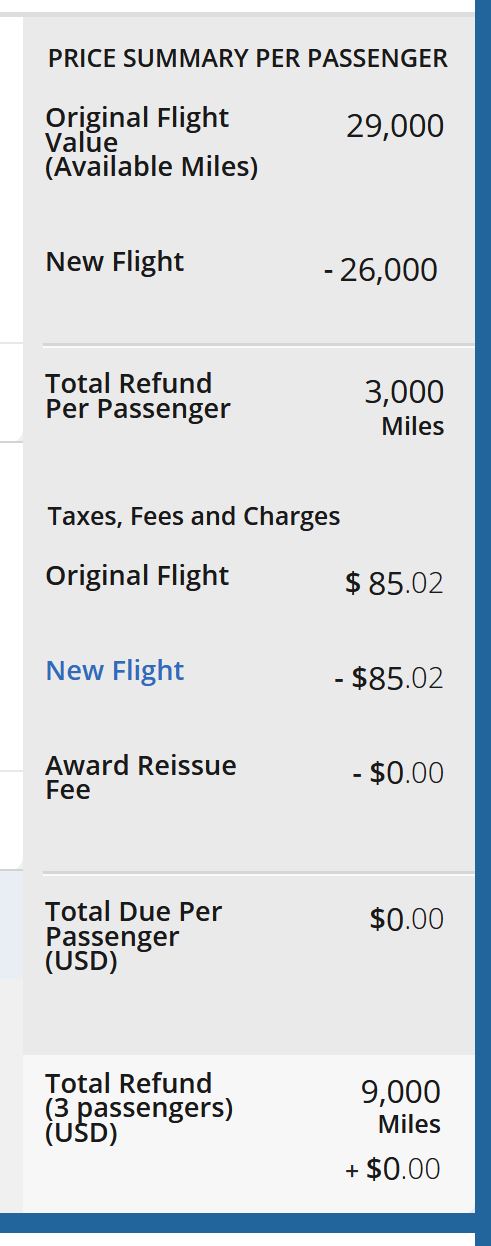Click the Total Refund Per Passenger label
Image resolution: width=491 pixels, height=1246 pixels.
click(138, 396)
